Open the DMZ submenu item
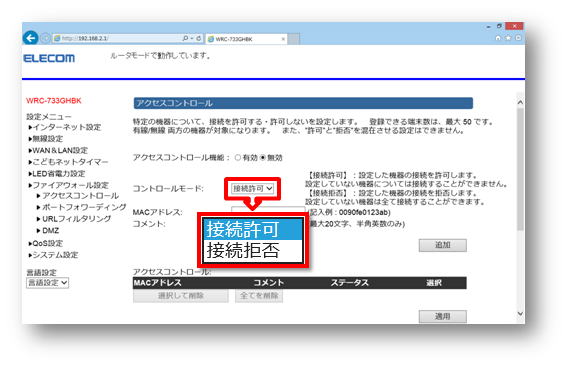The image size is (567, 366). [x=48, y=230]
